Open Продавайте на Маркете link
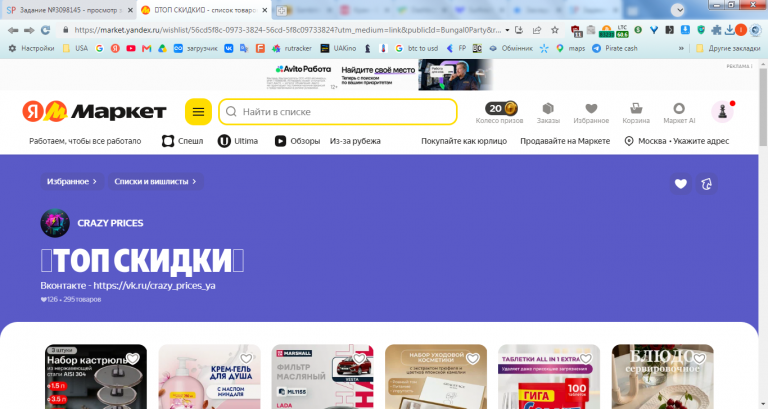 click(x=565, y=141)
